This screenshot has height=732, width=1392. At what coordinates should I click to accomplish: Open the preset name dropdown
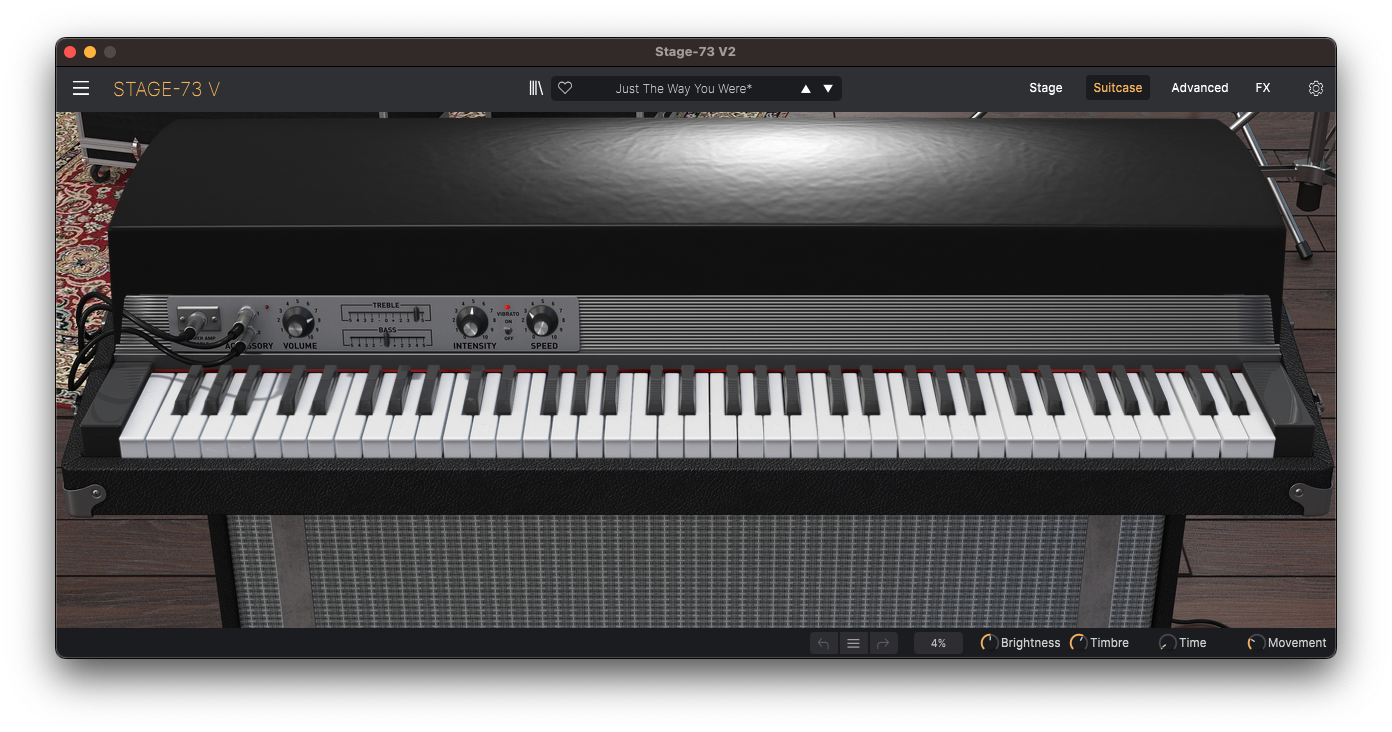684,89
